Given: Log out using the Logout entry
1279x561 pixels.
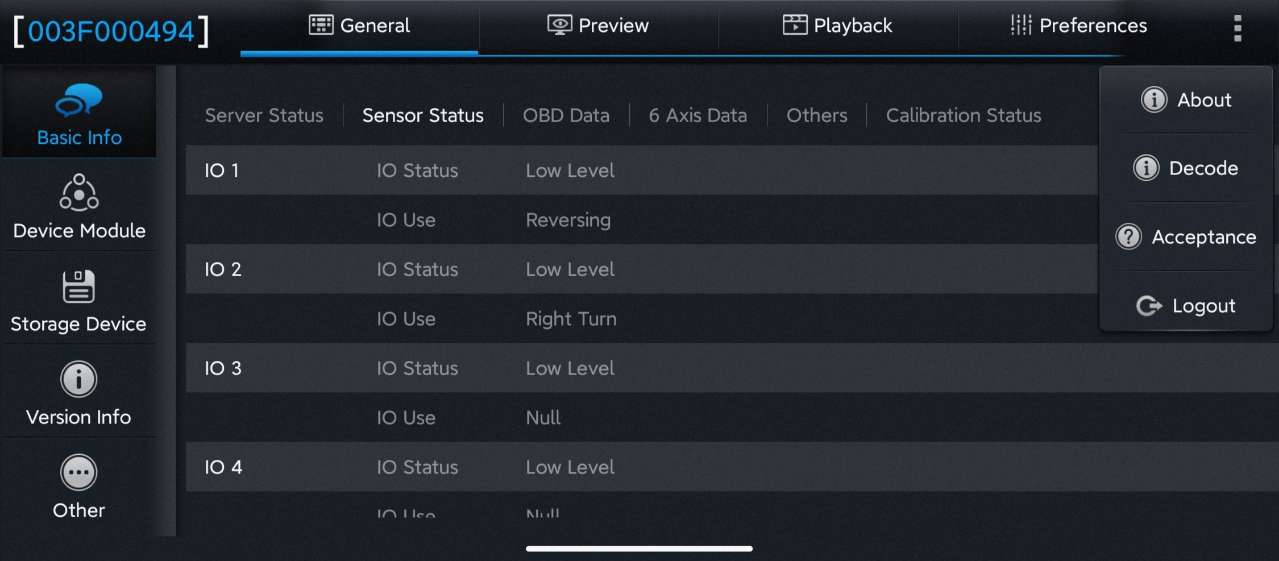Looking at the screenshot, I should point(1186,306).
